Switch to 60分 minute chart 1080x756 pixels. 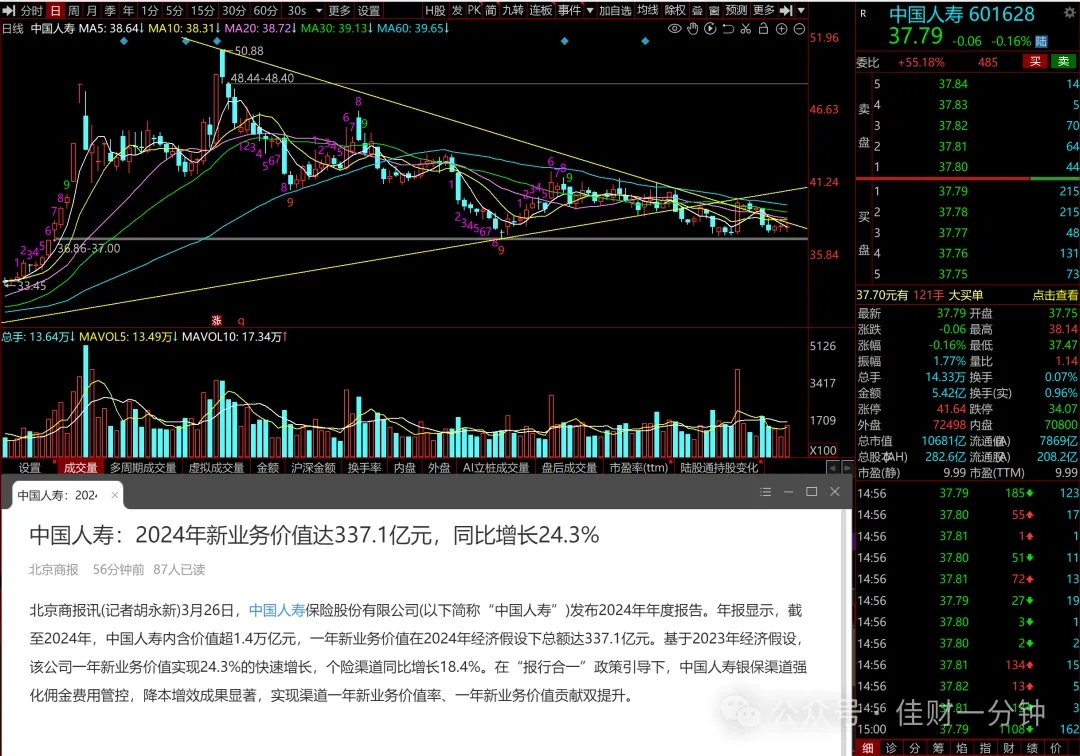pos(266,10)
